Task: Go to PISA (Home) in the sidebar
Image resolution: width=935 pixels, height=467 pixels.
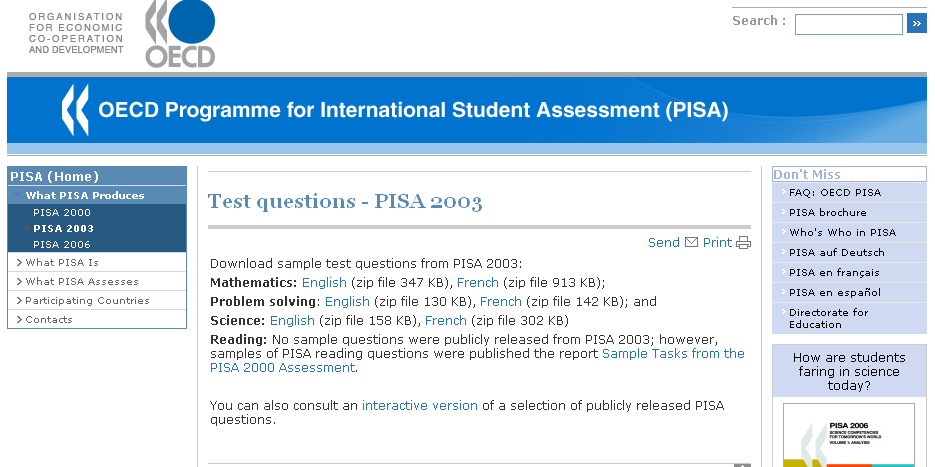Action: click(x=55, y=176)
